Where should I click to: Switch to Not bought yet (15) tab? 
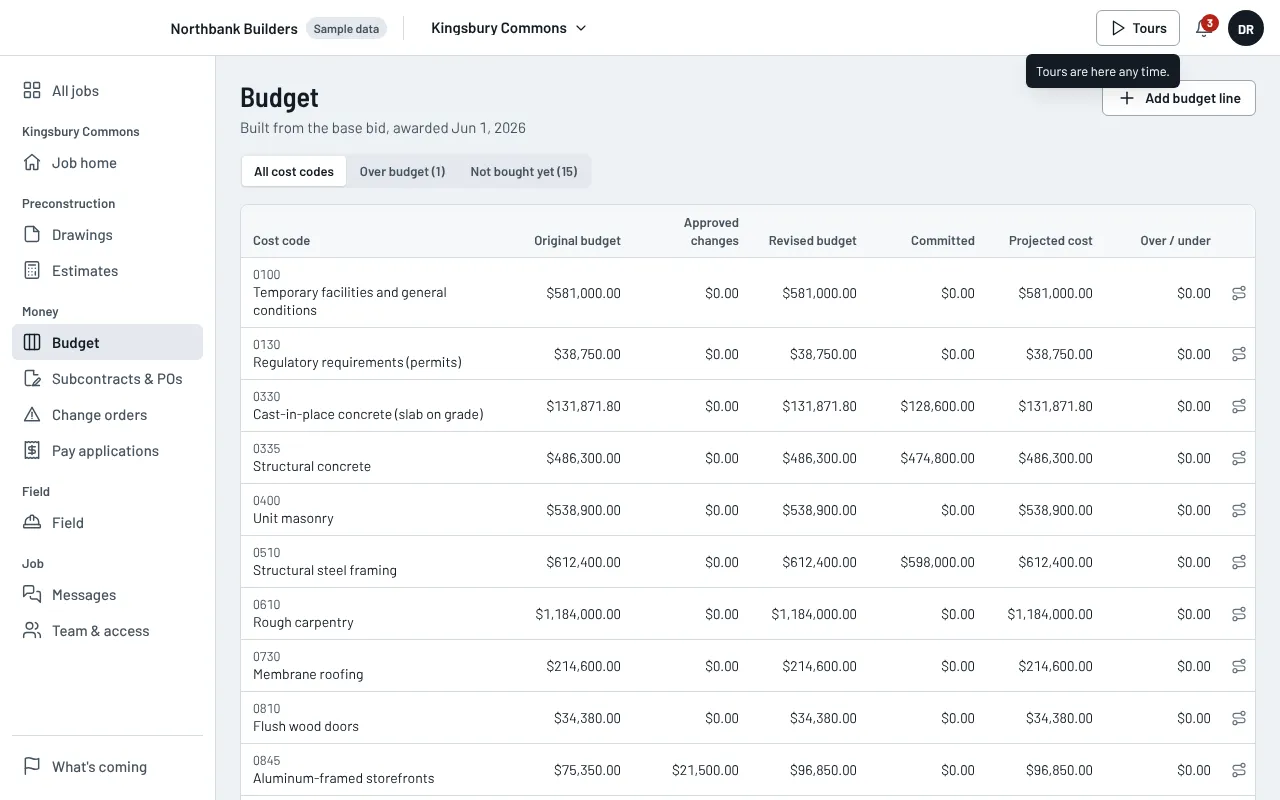click(x=524, y=171)
